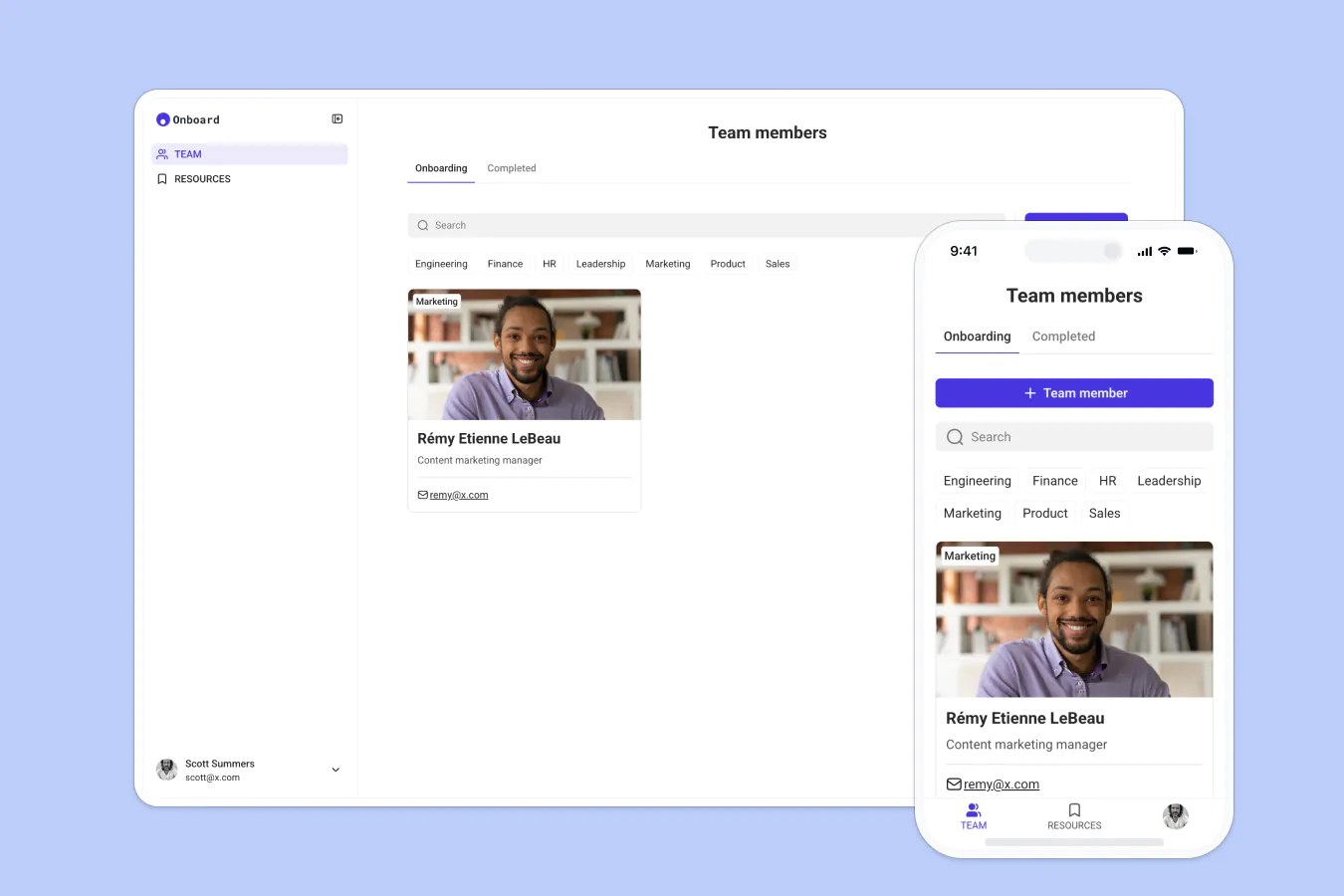This screenshot has width=1344, height=896.
Task: Click the desktop search magnifier icon
Action: click(423, 226)
